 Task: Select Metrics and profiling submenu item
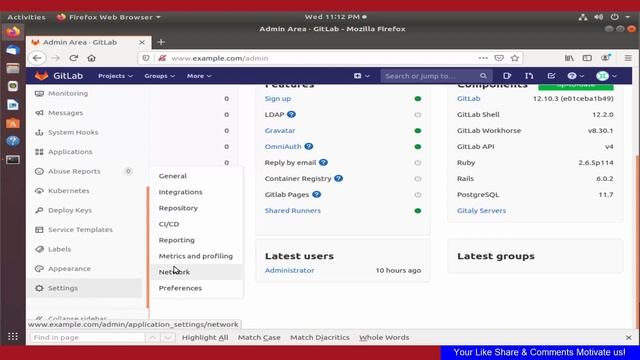tap(196, 256)
